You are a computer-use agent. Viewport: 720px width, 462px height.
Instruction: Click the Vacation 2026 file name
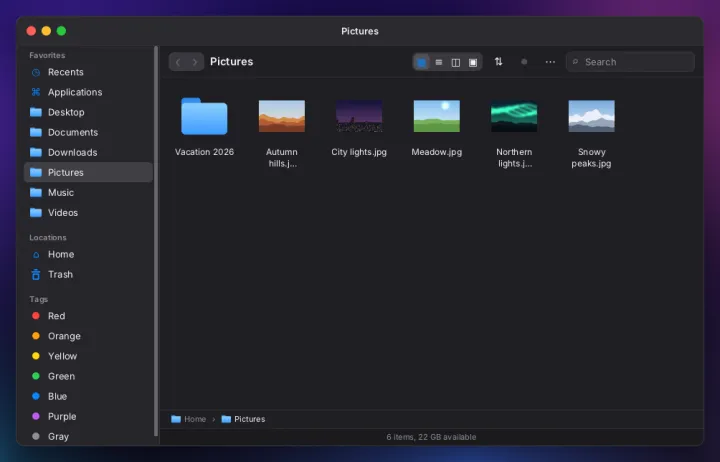[x=204, y=152]
